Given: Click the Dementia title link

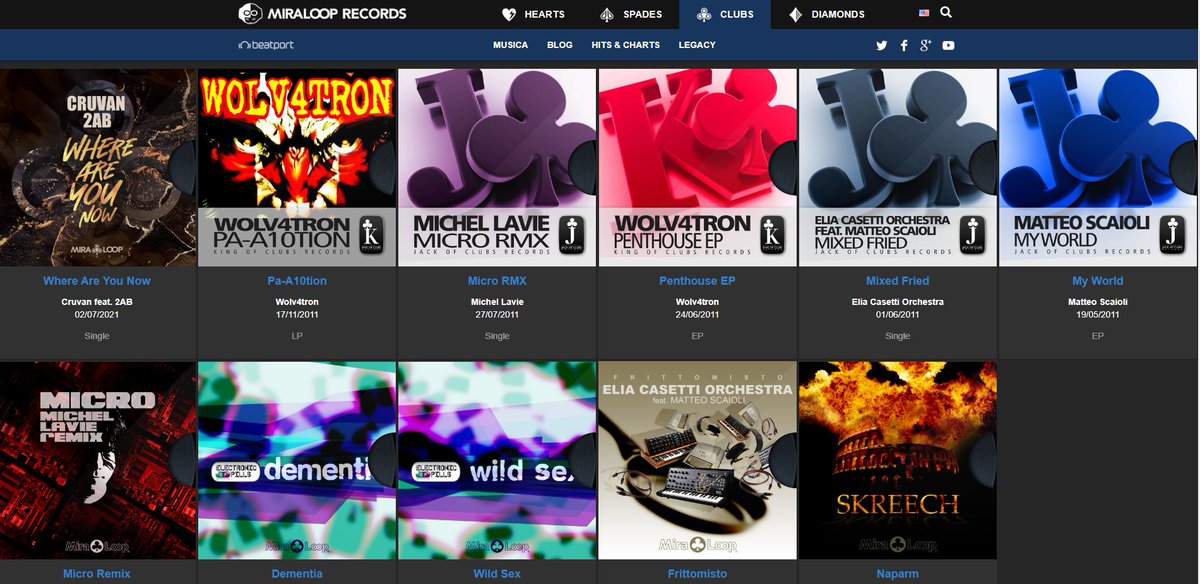Looking at the screenshot, I should (x=297, y=574).
